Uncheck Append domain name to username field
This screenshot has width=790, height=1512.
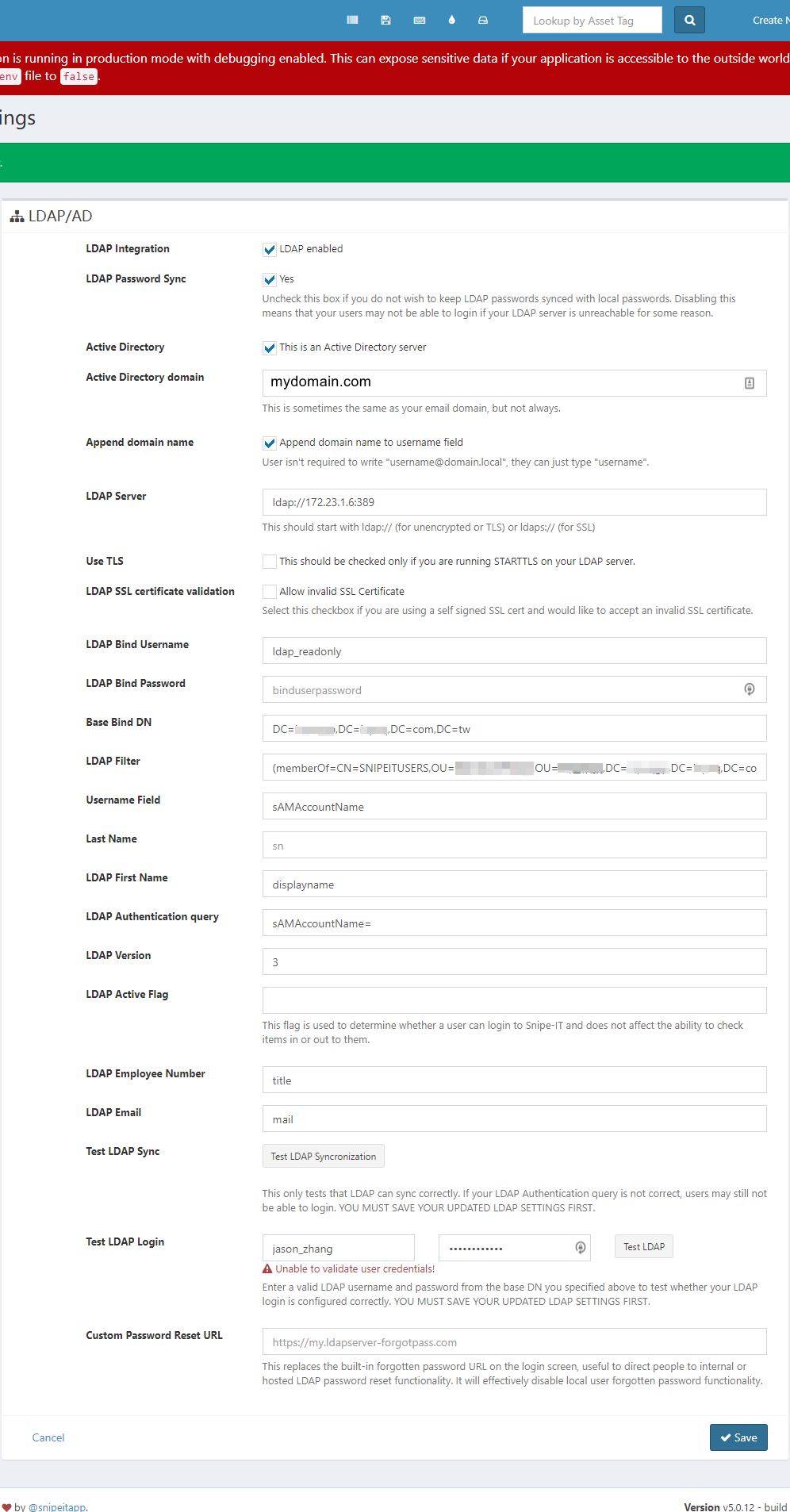[x=270, y=442]
